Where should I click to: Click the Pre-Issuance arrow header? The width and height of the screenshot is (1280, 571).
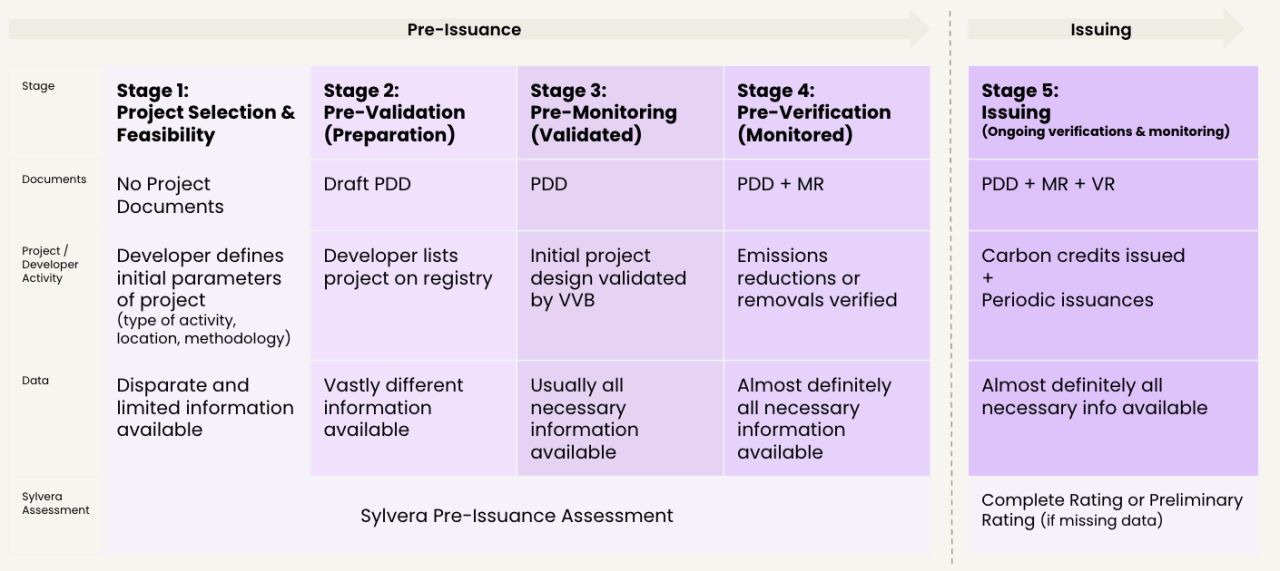tap(469, 29)
